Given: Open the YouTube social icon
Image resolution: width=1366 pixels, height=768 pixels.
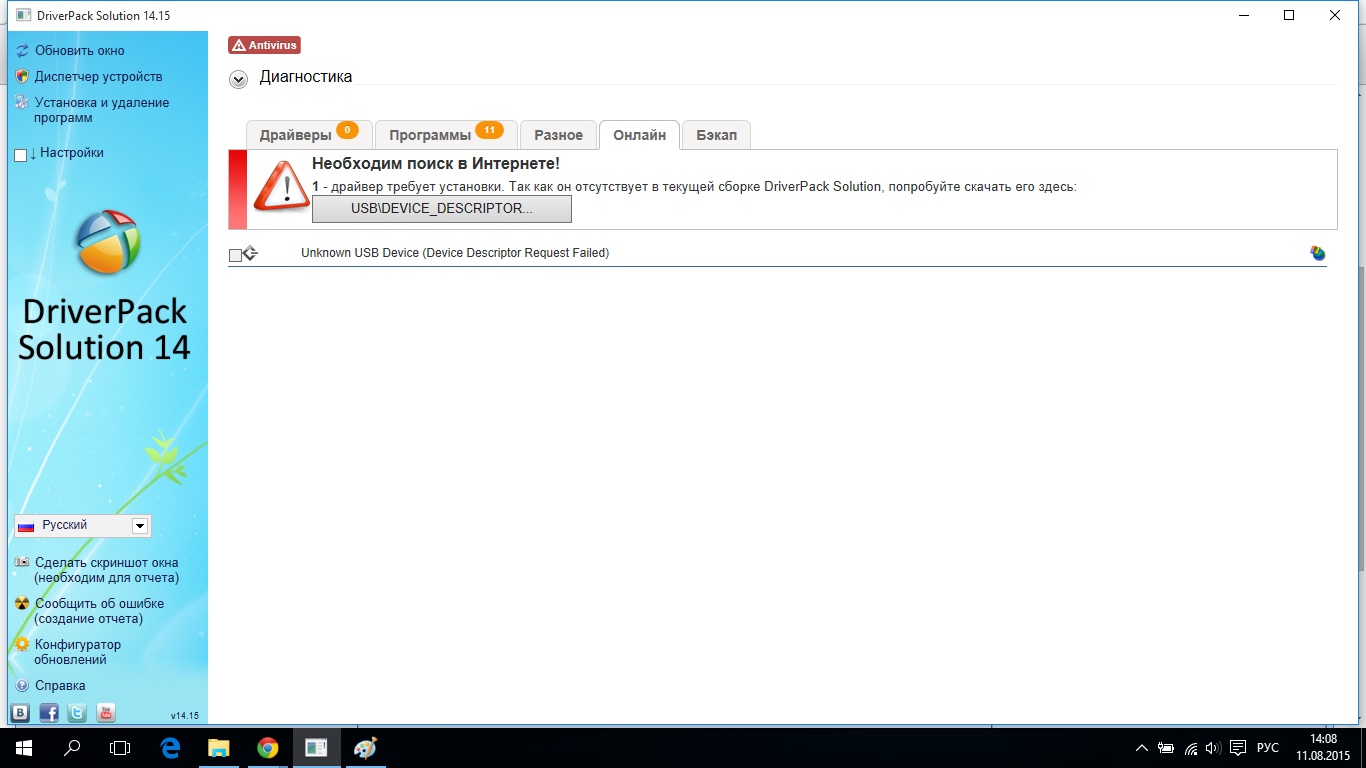Looking at the screenshot, I should (x=106, y=712).
